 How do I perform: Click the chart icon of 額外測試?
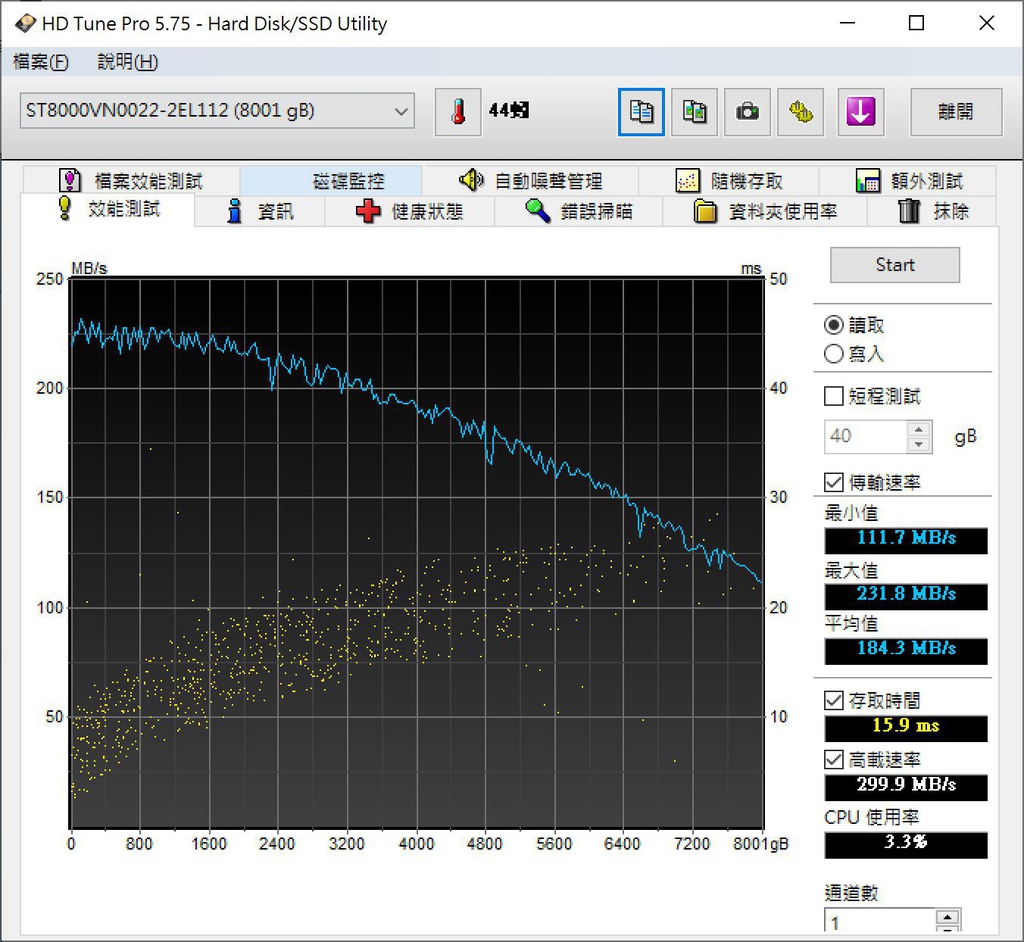[x=868, y=180]
